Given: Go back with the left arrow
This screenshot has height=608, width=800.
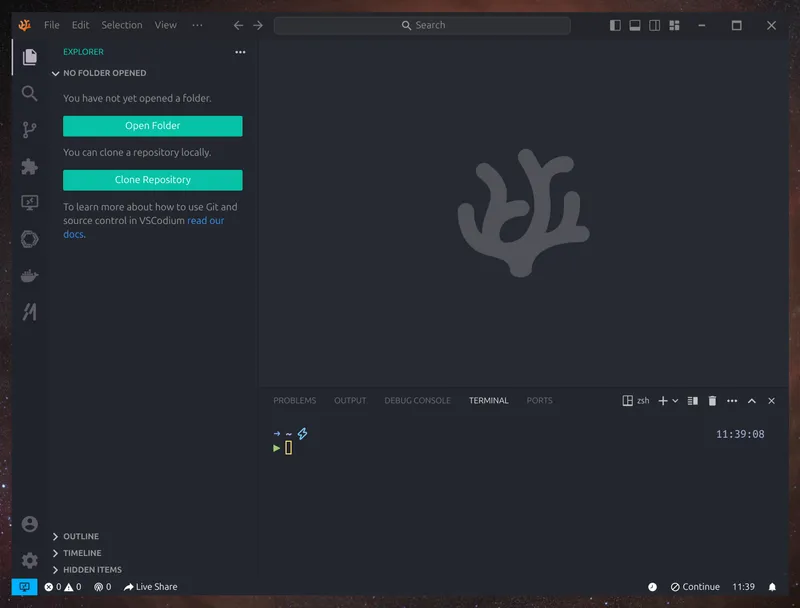Looking at the screenshot, I should click(238, 25).
